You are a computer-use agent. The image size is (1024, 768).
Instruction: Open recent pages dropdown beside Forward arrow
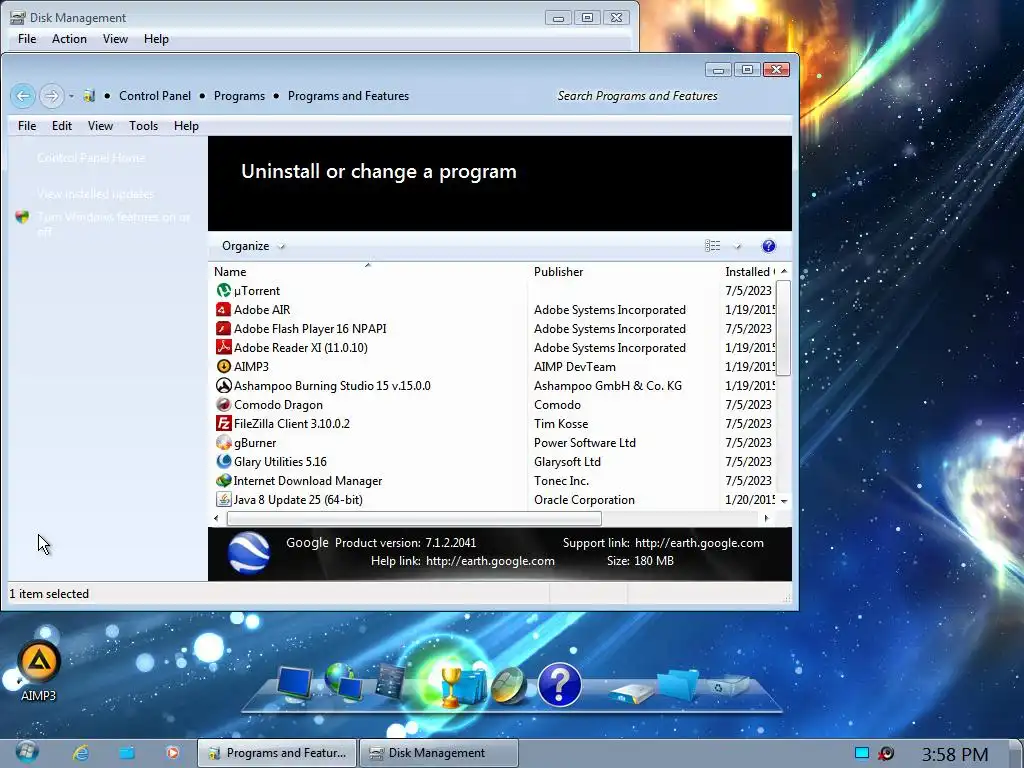[x=71, y=97]
